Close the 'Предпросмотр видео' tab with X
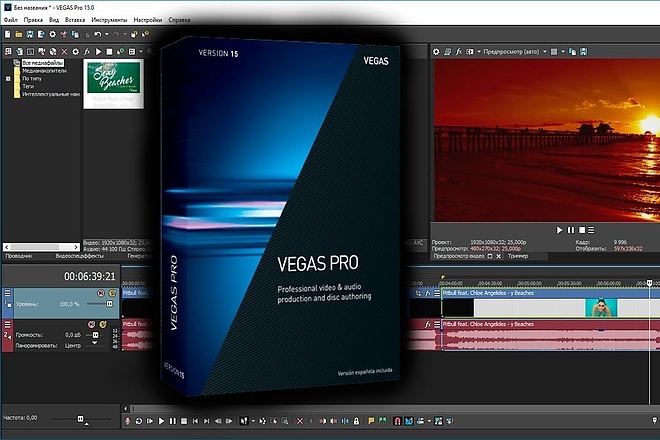Screen dimensions: 660x440 pyautogui.click(x=499, y=256)
